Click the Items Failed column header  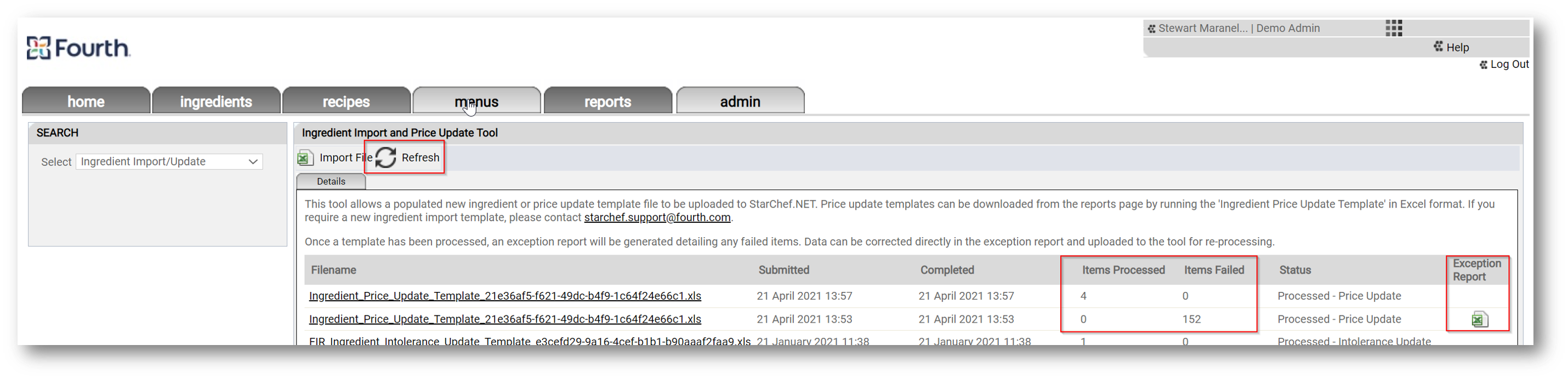coord(1214,270)
